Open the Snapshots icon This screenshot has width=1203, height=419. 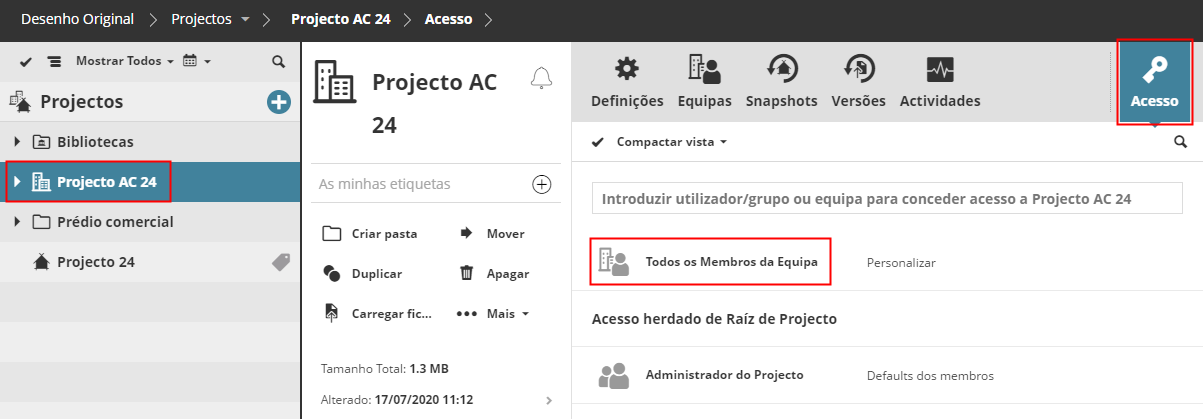(x=782, y=69)
